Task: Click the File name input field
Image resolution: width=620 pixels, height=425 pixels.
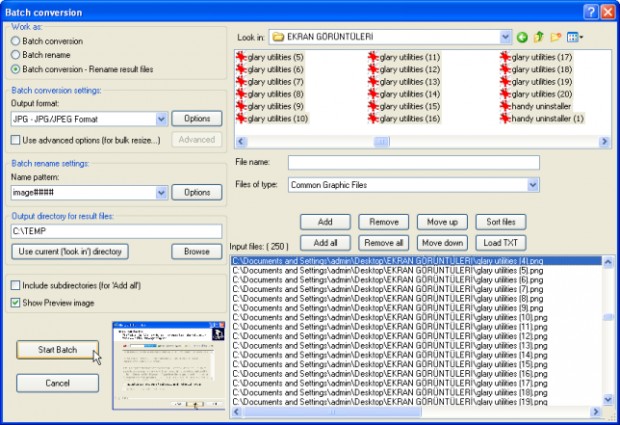Action: 414,162
